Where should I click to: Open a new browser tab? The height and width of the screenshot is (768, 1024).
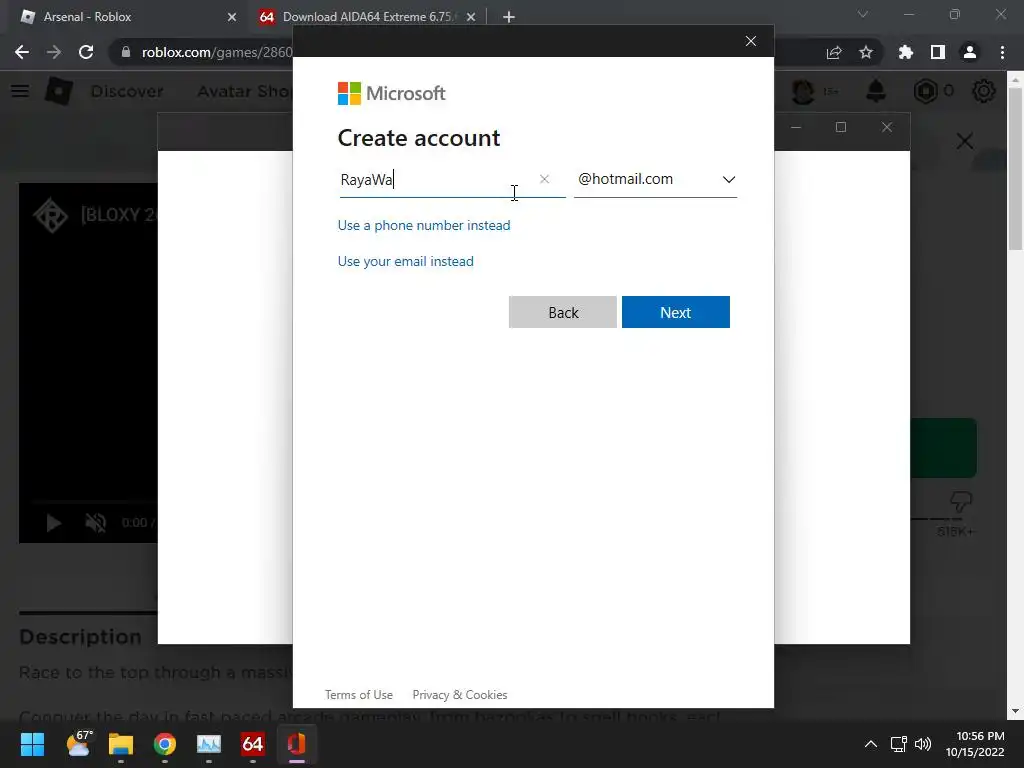point(509,17)
